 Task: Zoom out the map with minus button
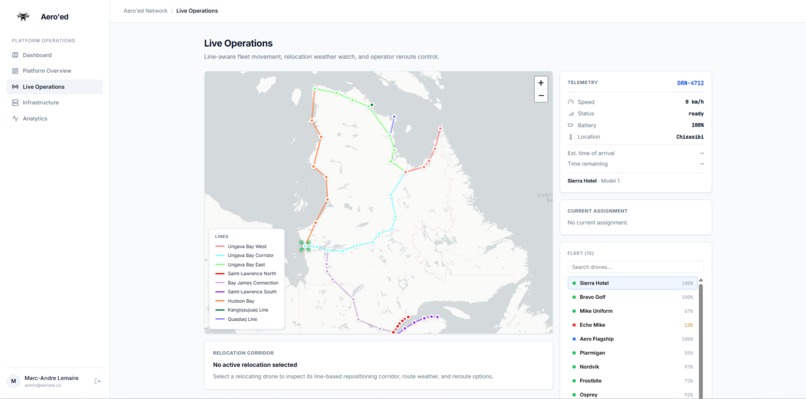(541, 96)
